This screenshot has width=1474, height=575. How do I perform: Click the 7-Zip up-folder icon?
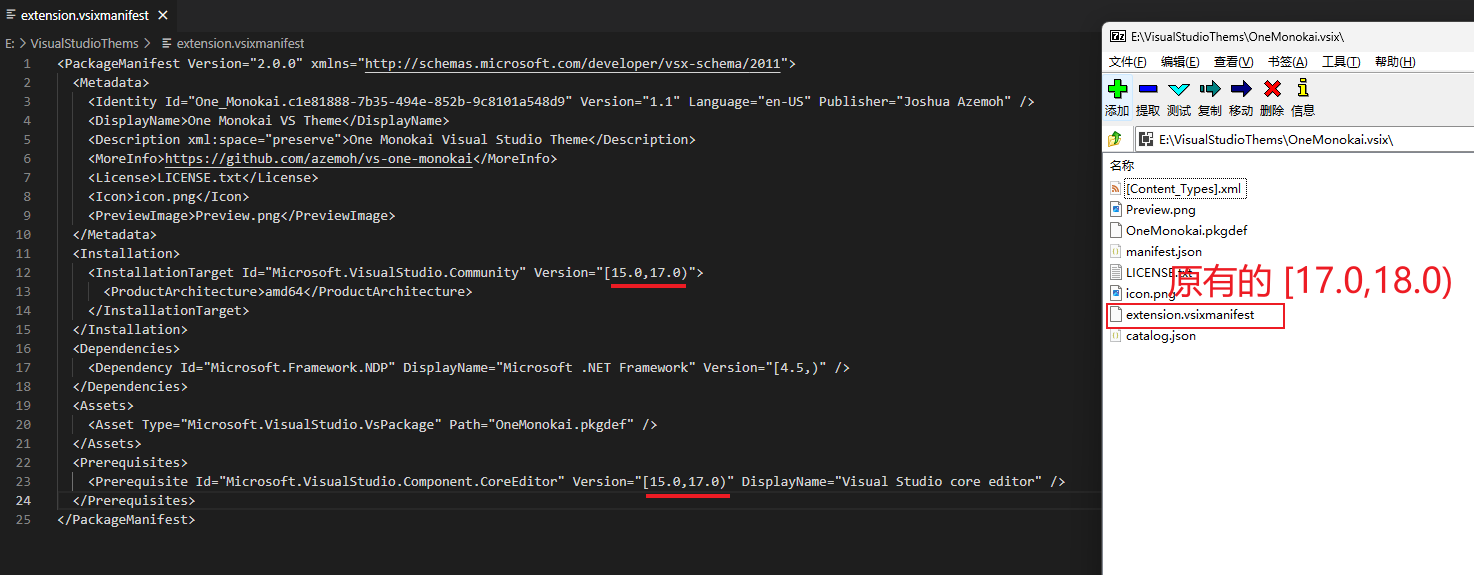tap(1115, 139)
